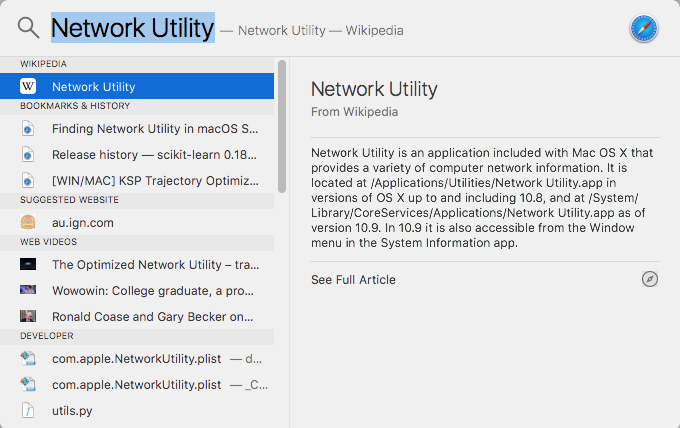Select the utils.py developer result
680x428 pixels.
pos(137,411)
